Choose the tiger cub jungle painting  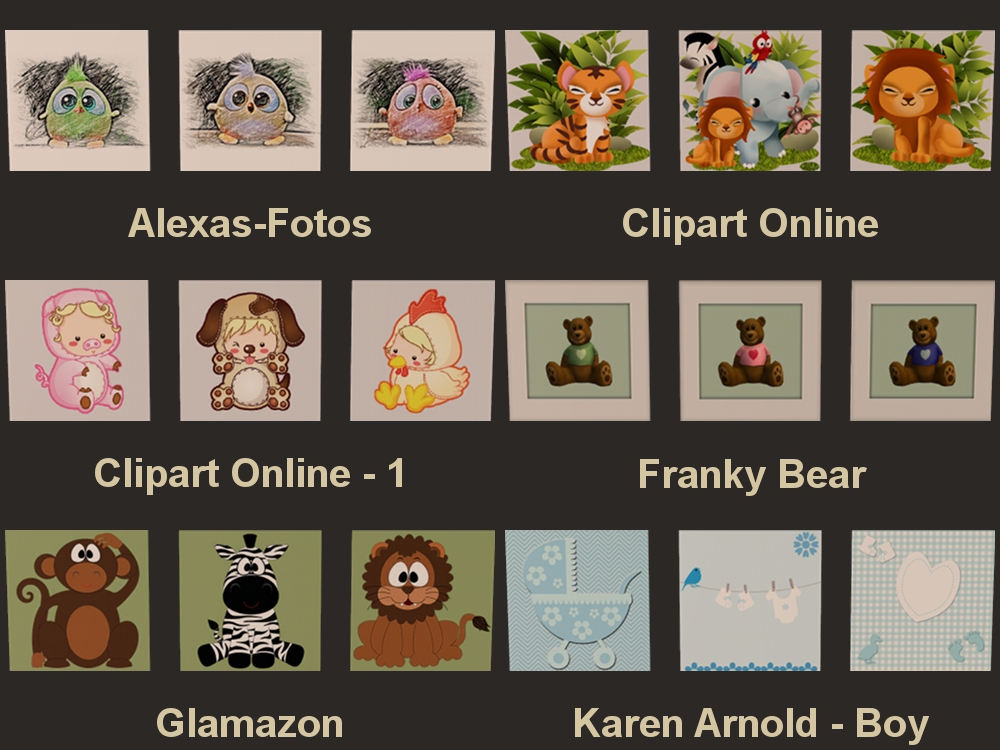(577, 100)
